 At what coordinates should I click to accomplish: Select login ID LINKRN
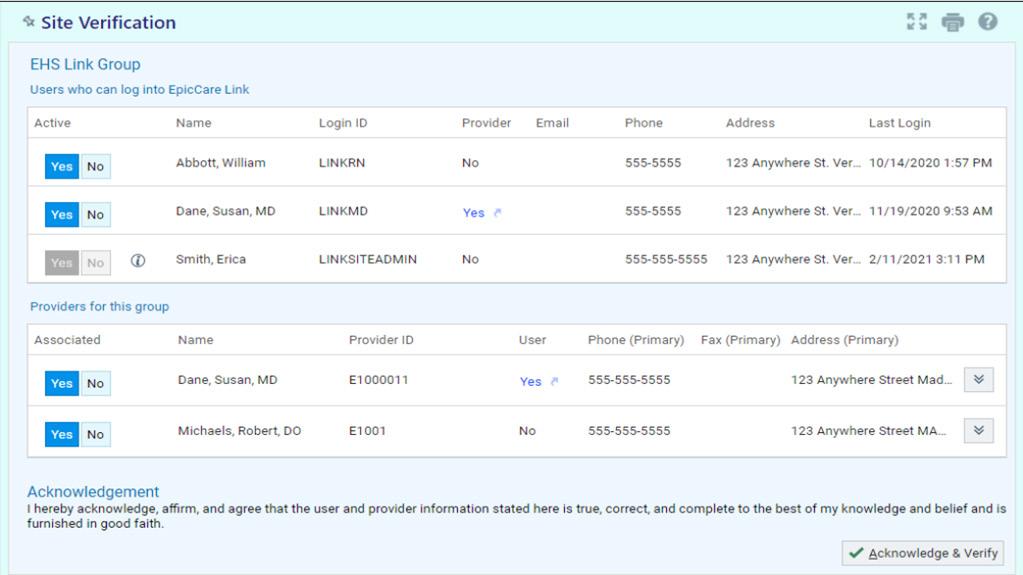coord(342,163)
